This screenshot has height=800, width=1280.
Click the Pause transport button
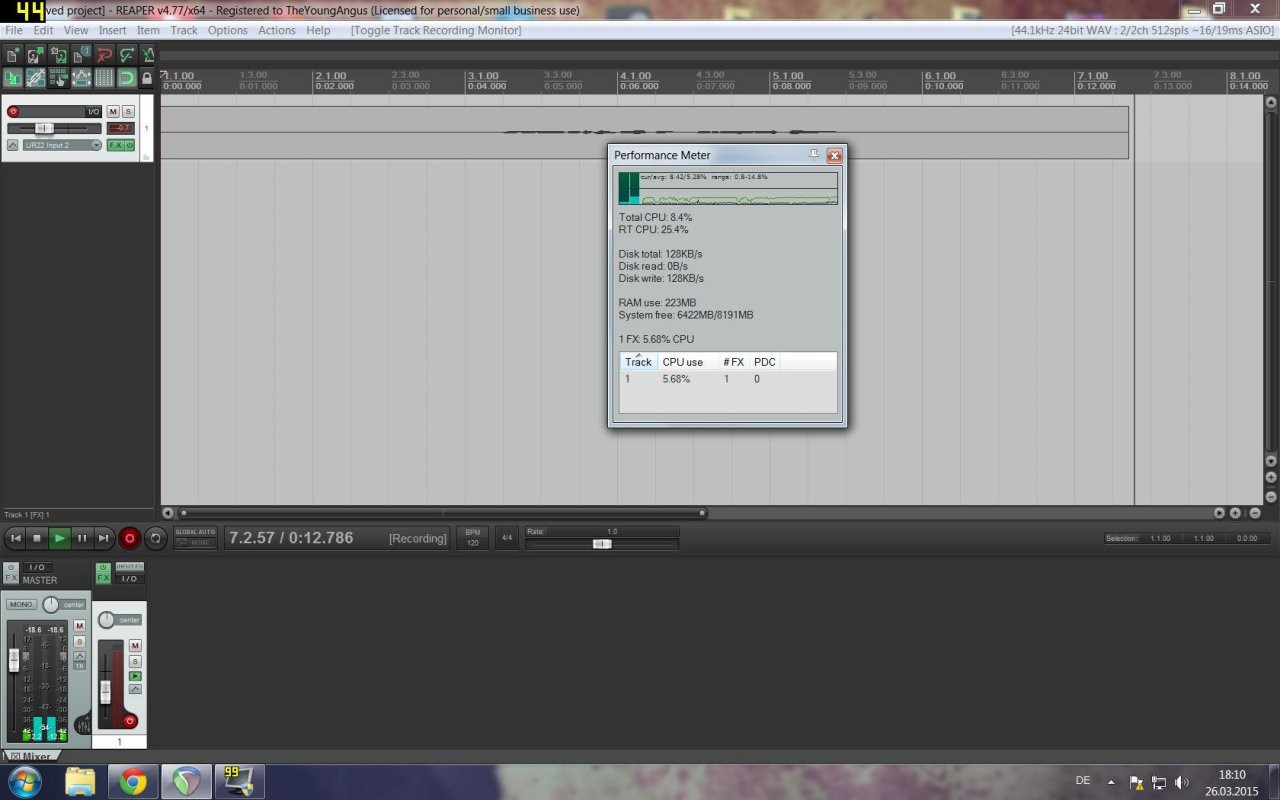pos(82,538)
